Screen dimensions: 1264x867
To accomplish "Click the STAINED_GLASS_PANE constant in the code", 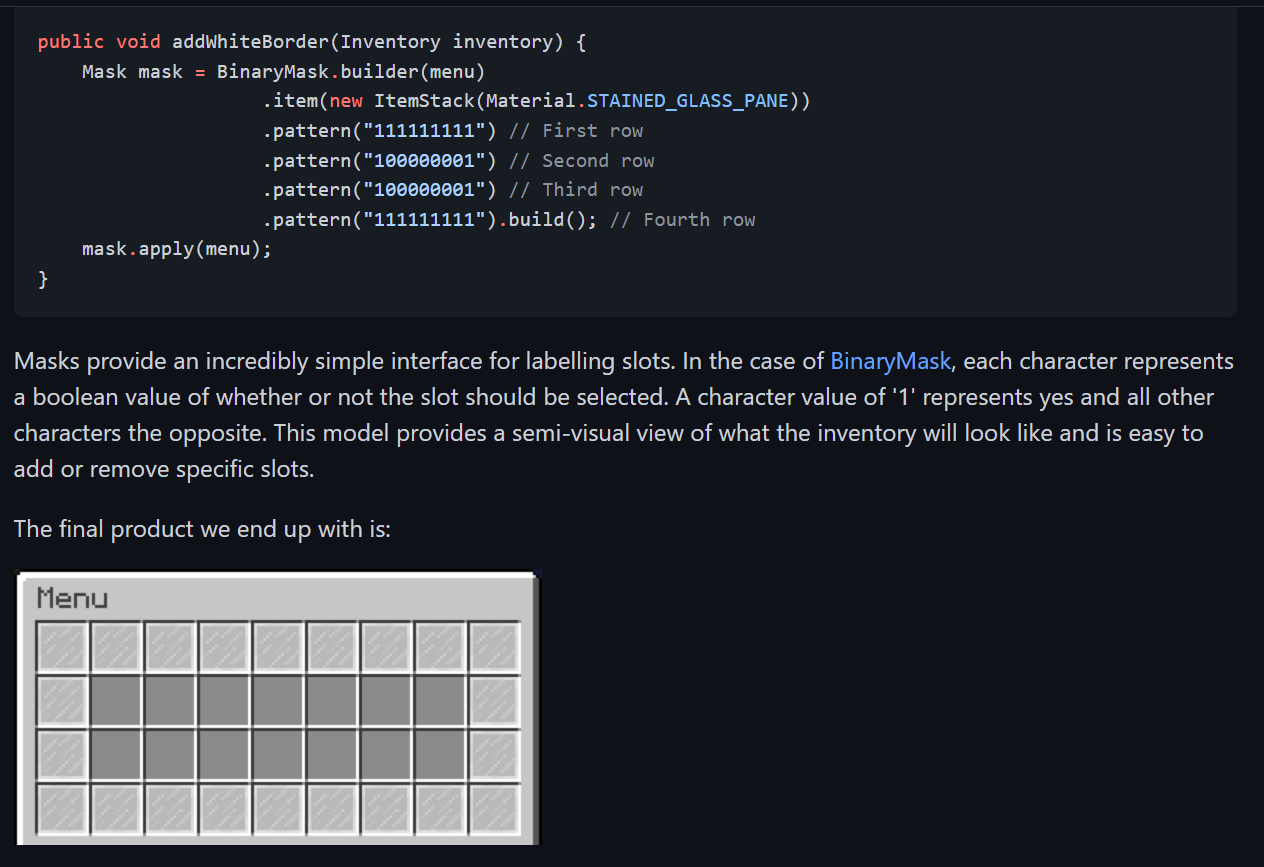I will 689,101.
